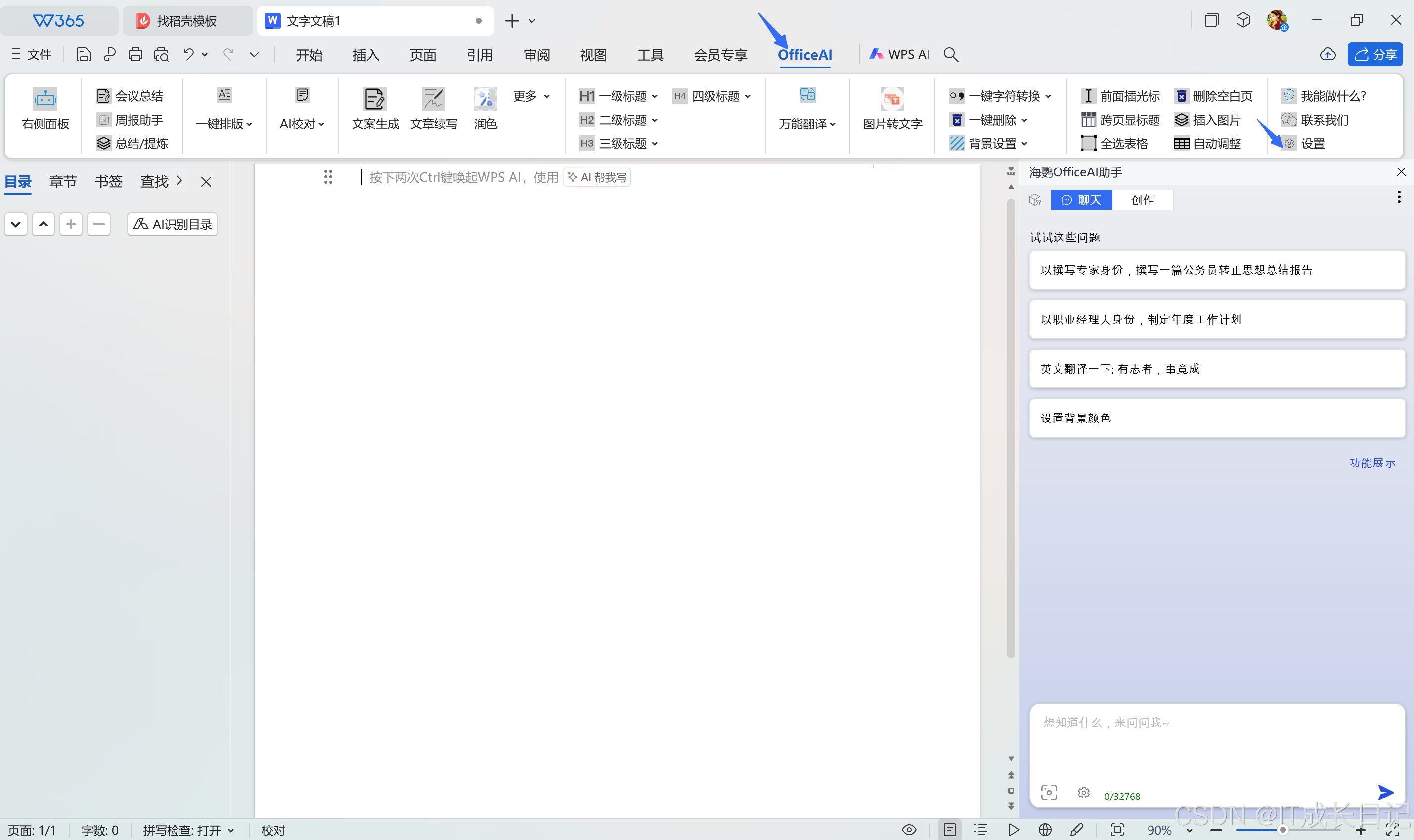Click the zoom slider handle
The width and height of the screenshot is (1414, 840).
(x=1282, y=830)
